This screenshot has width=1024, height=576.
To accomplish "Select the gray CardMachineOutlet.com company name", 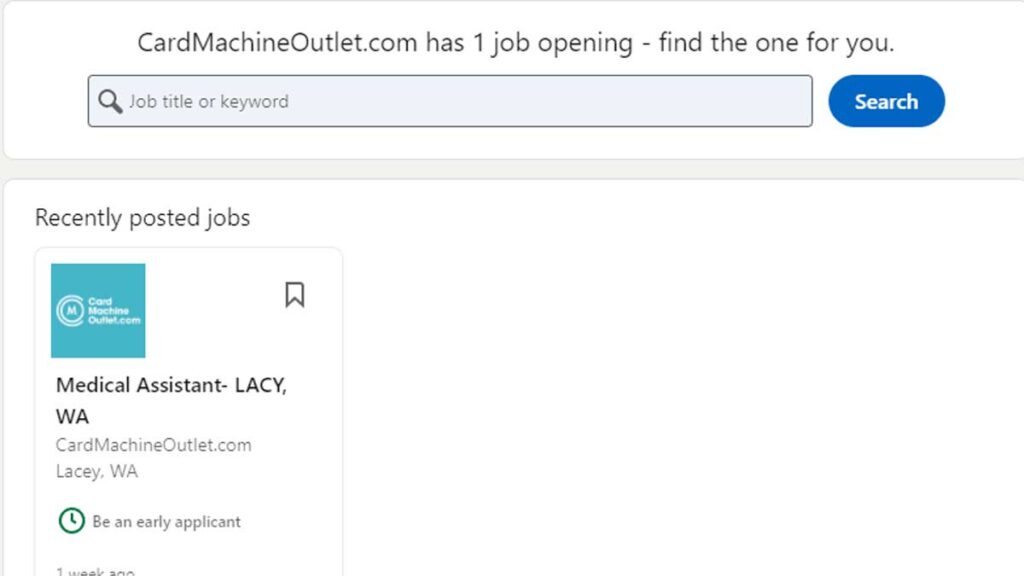I will tap(153, 445).
